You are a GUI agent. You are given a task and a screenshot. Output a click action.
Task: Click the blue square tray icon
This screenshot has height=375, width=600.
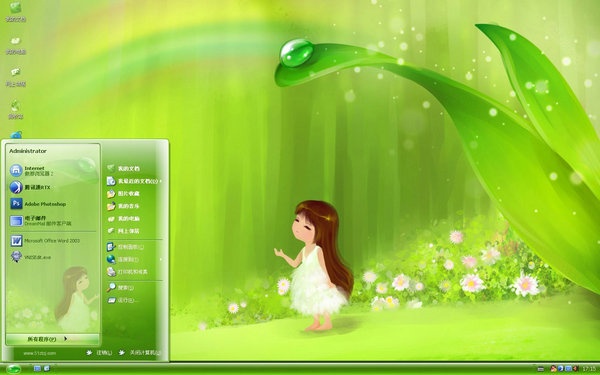pos(568,369)
